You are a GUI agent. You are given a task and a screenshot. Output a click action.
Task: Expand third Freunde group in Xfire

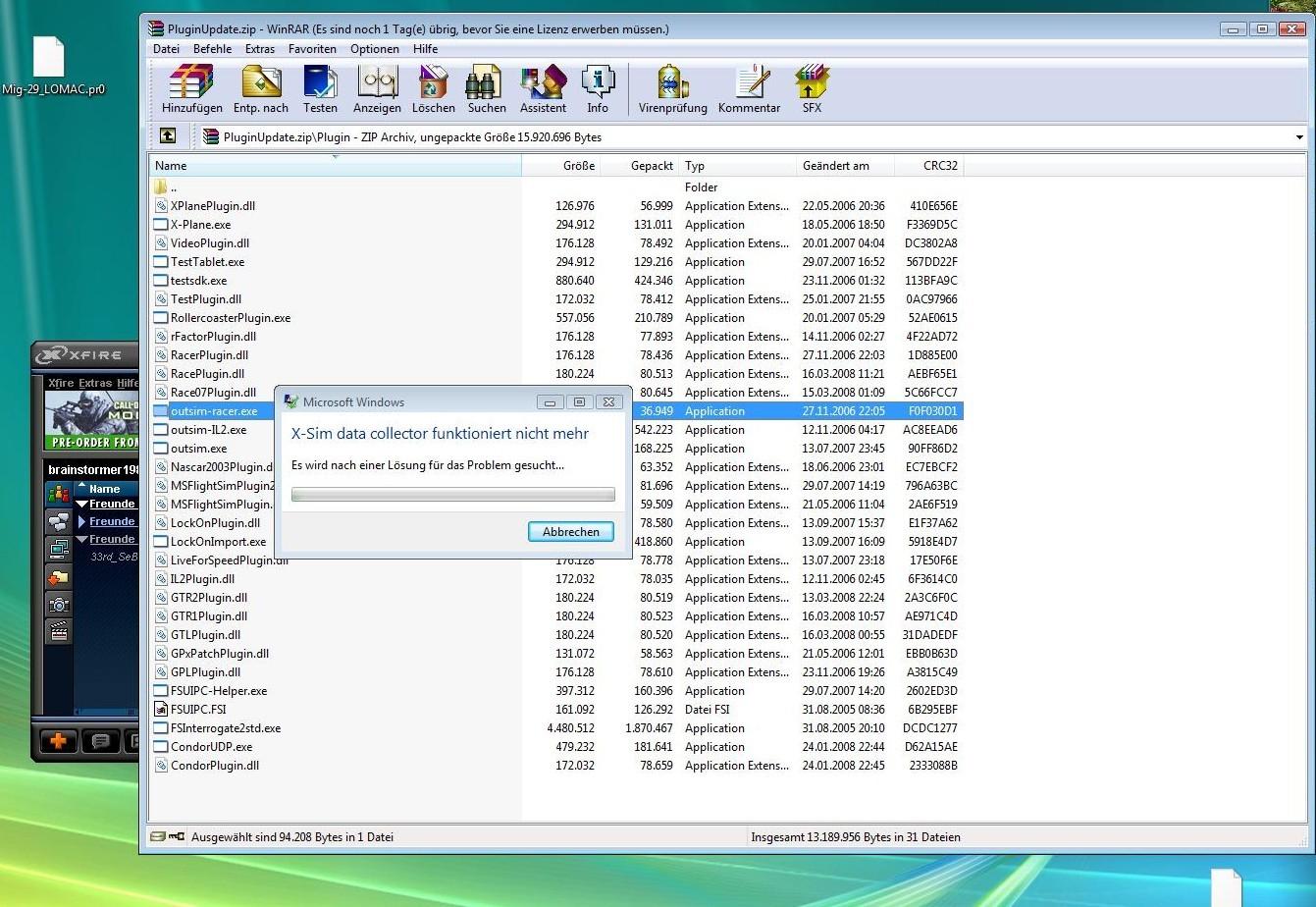[x=82, y=540]
